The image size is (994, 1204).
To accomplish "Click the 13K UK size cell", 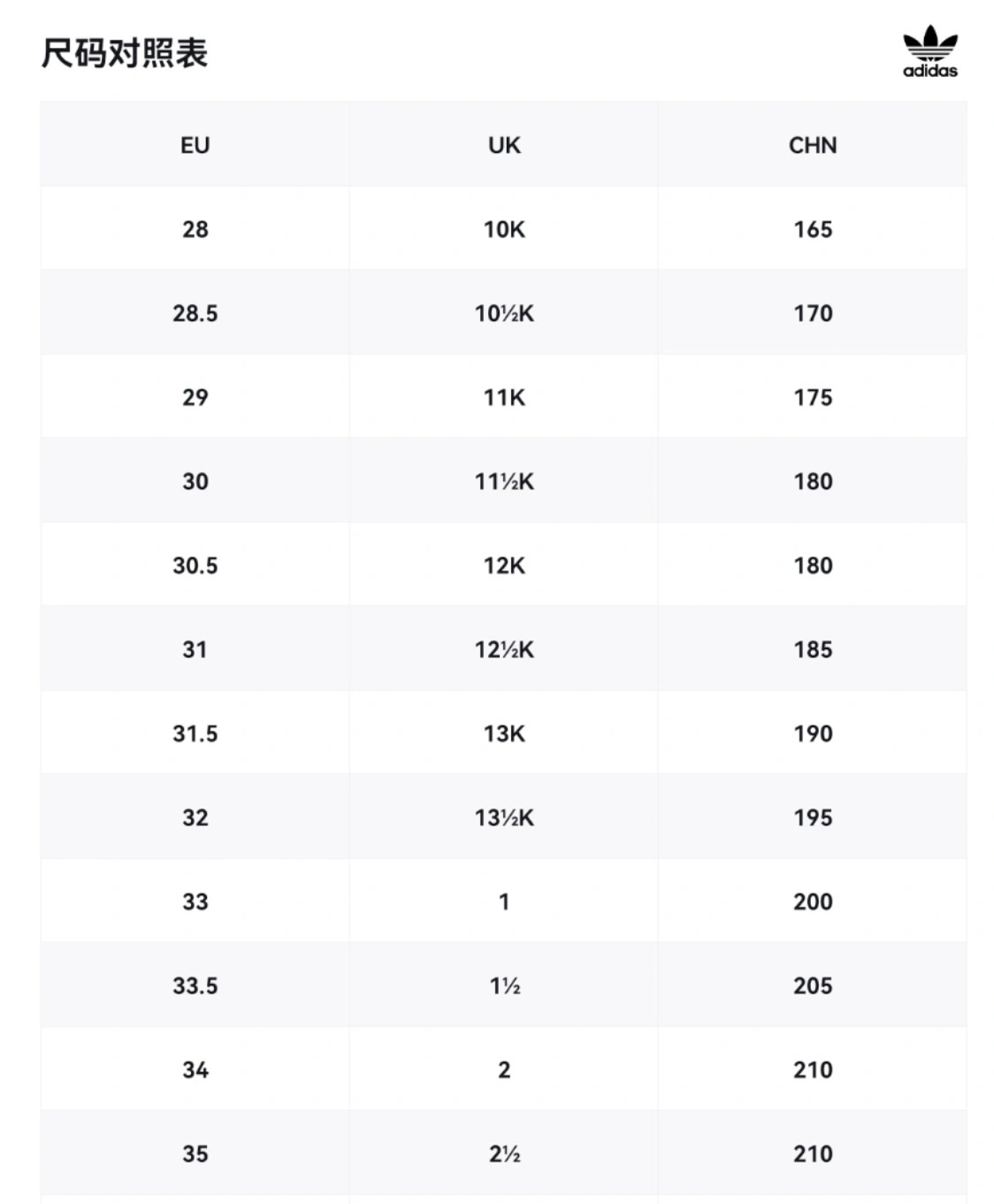I will [504, 733].
